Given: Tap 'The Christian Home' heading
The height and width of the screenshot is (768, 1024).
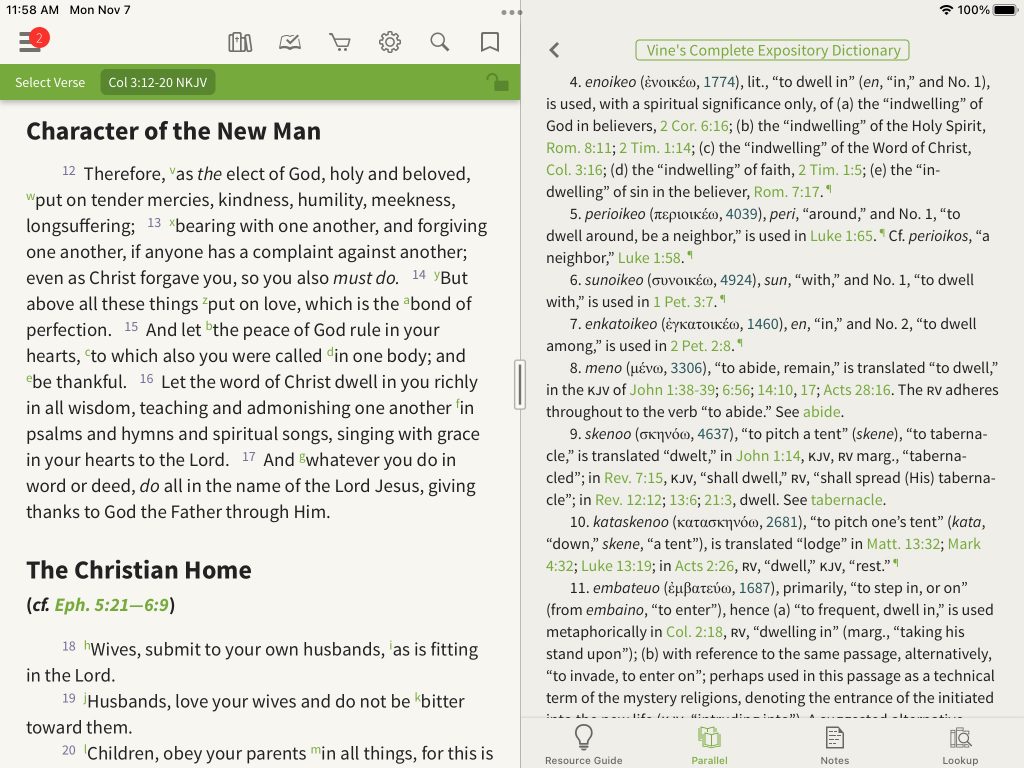Looking at the screenshot, I should 139,570.
